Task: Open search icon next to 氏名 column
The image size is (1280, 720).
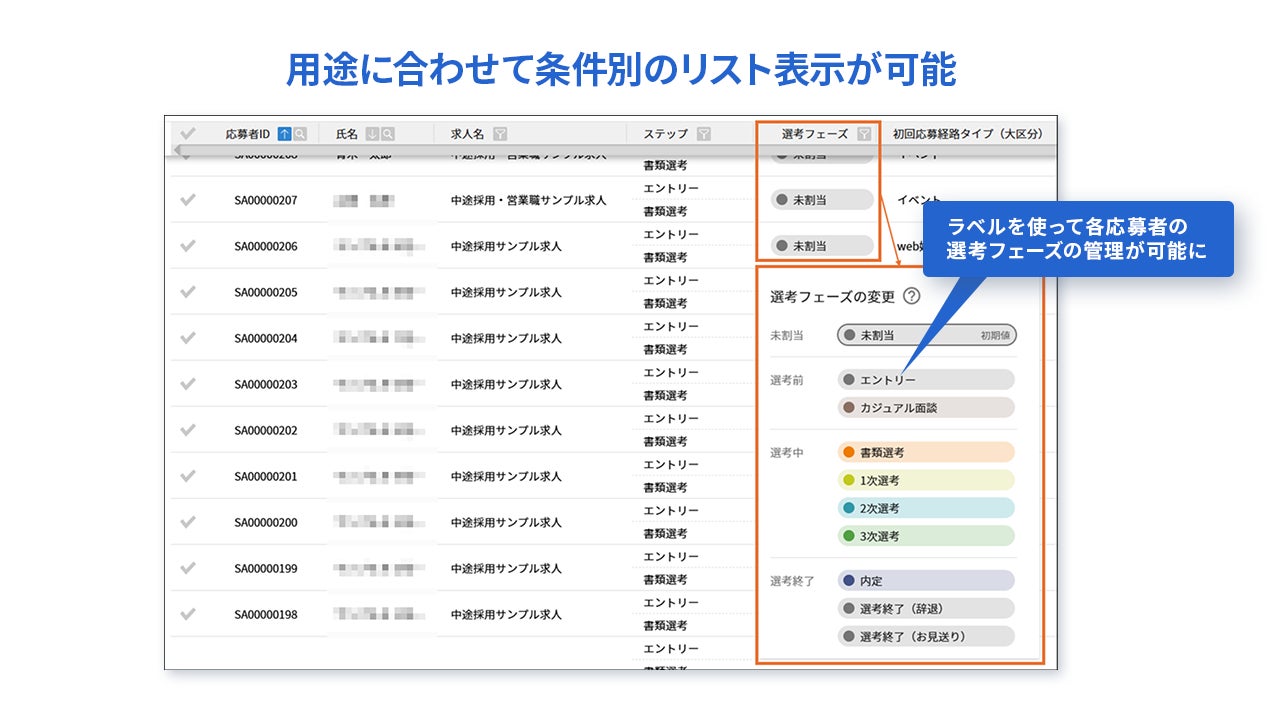Action: pos(388,134)
